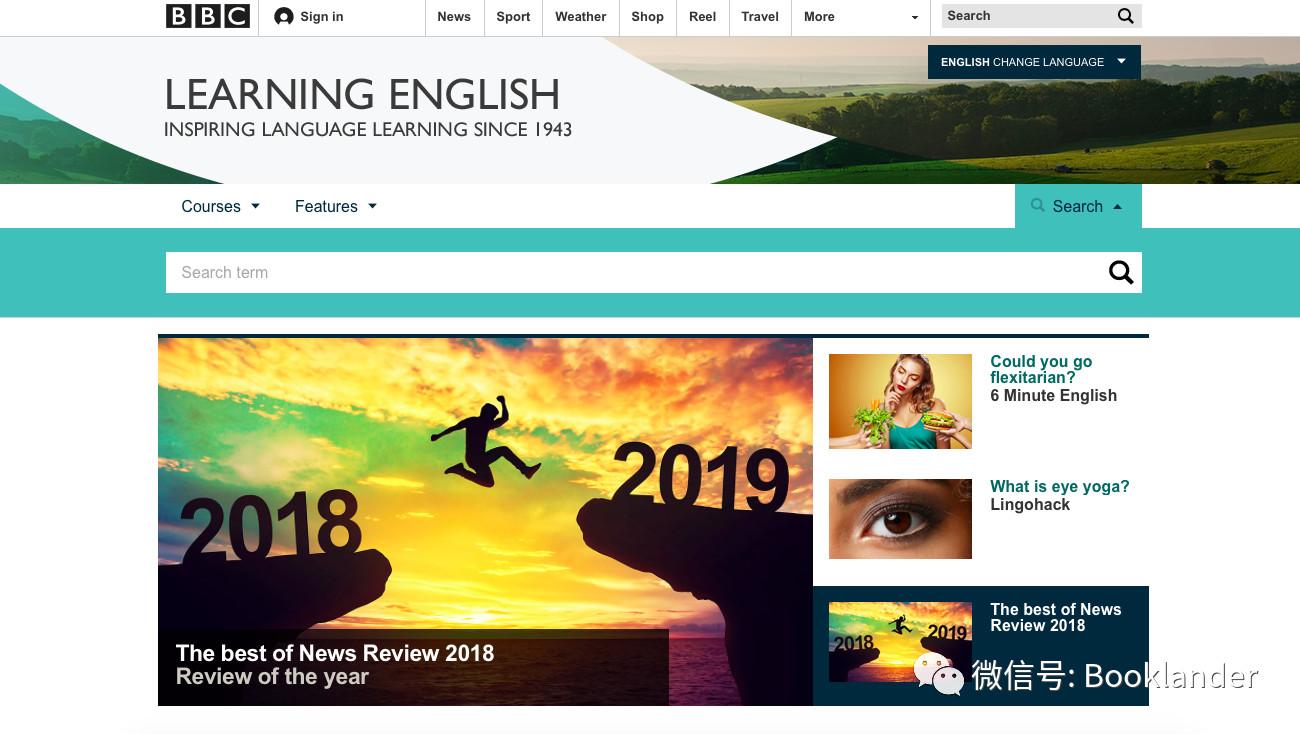
Task: Click the More navigation item
Action: point(819,17)
